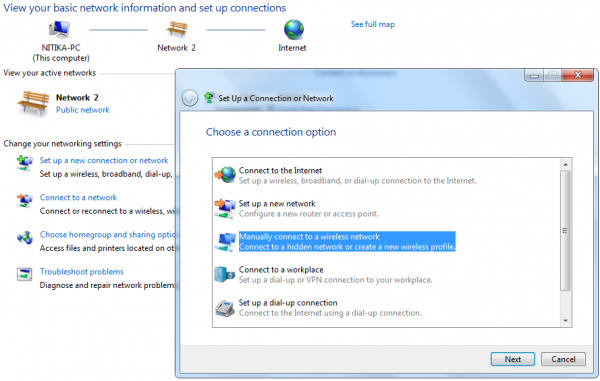Image resolution: width=600 pixels, height=381 pixels.
Task: Click the dial-up telephone icon
Action: tap(225, 308)
